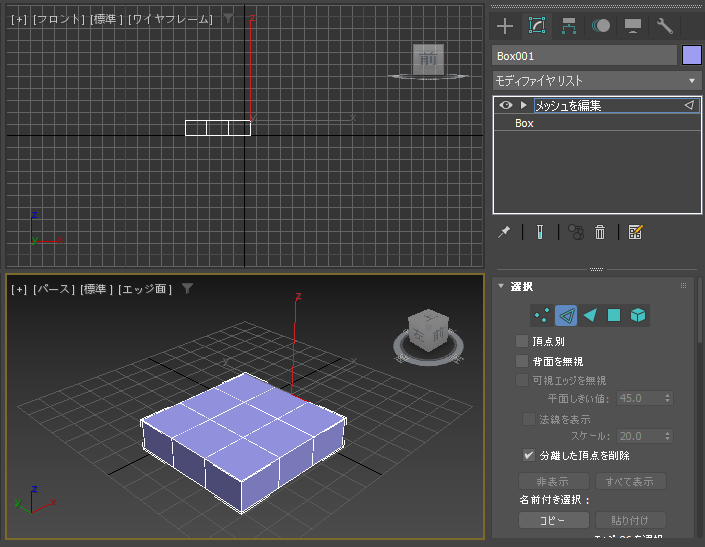Screen dimensions: 705x547
Task: Enable the 頂点別 checkbox
Action: pos(522,341)
